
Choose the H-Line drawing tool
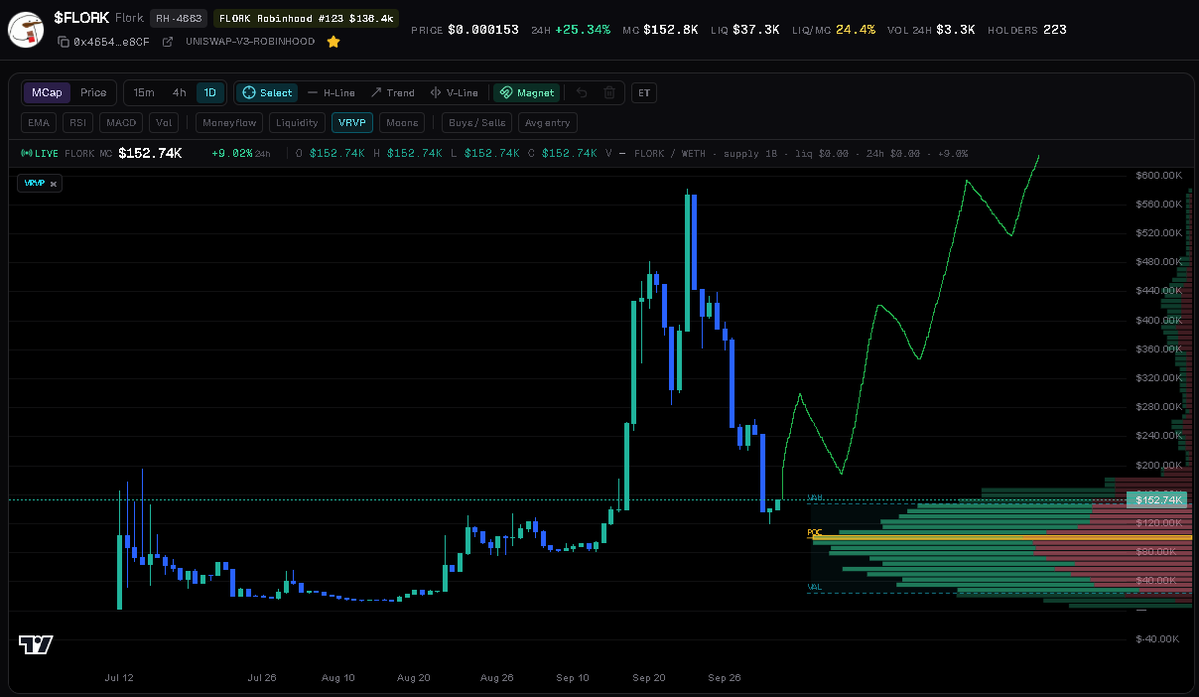[331, 92]
